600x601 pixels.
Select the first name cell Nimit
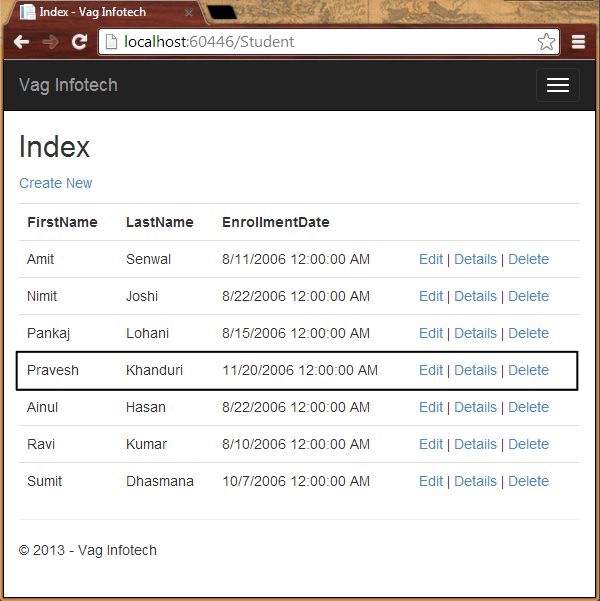[x=42, y=296]
